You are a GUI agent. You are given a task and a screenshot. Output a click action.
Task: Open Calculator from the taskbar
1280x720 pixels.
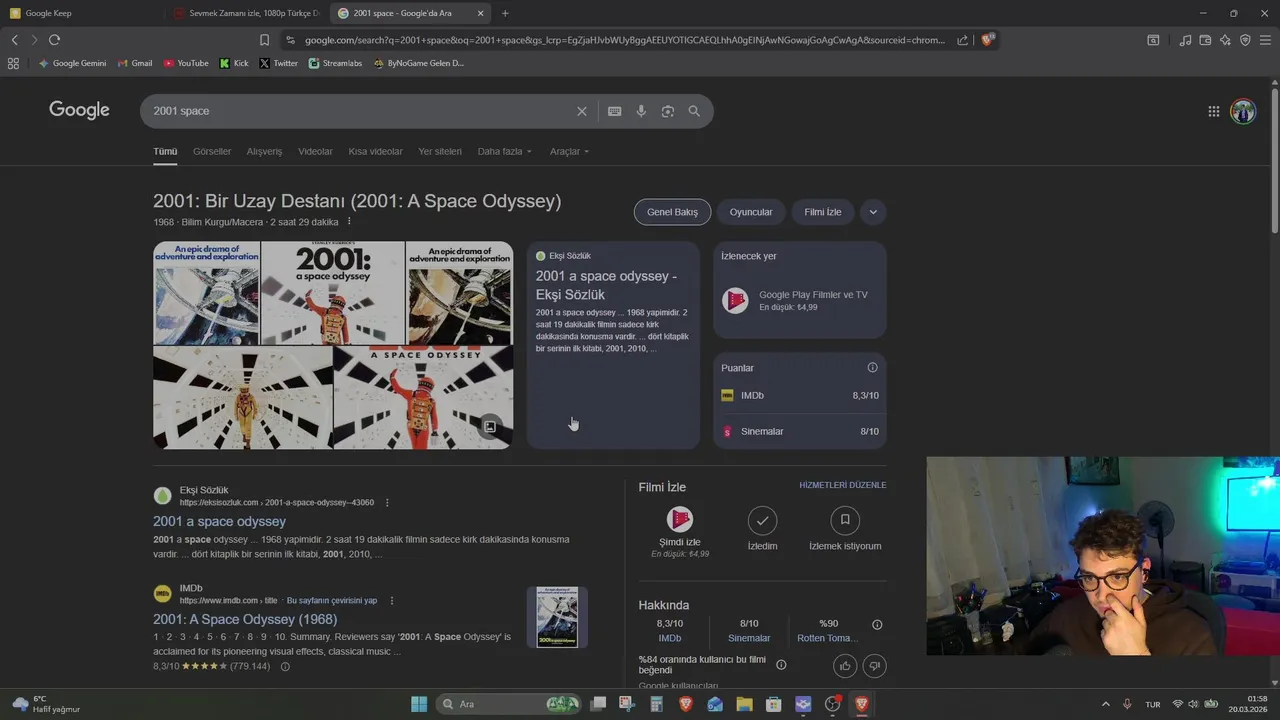tap(656, 704)
